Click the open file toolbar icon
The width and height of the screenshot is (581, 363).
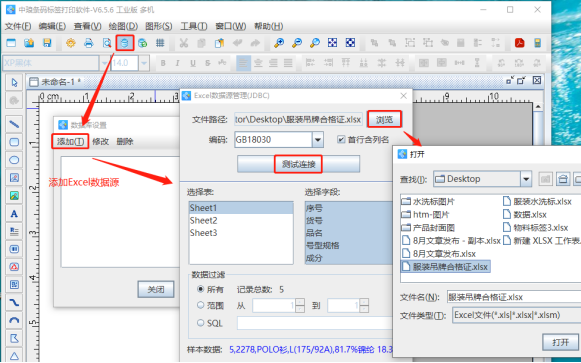29,43
